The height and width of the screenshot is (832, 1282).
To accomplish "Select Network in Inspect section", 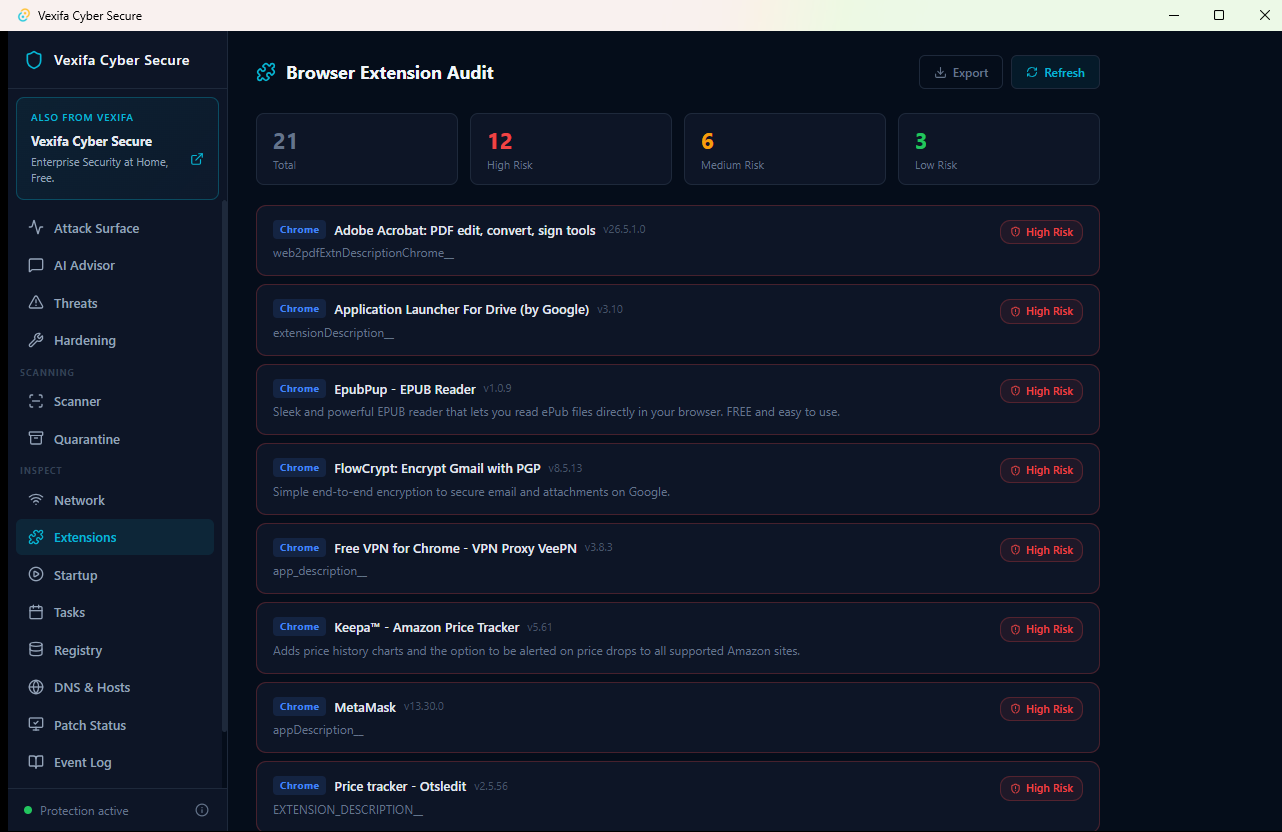I will click(x=115, y=500).
